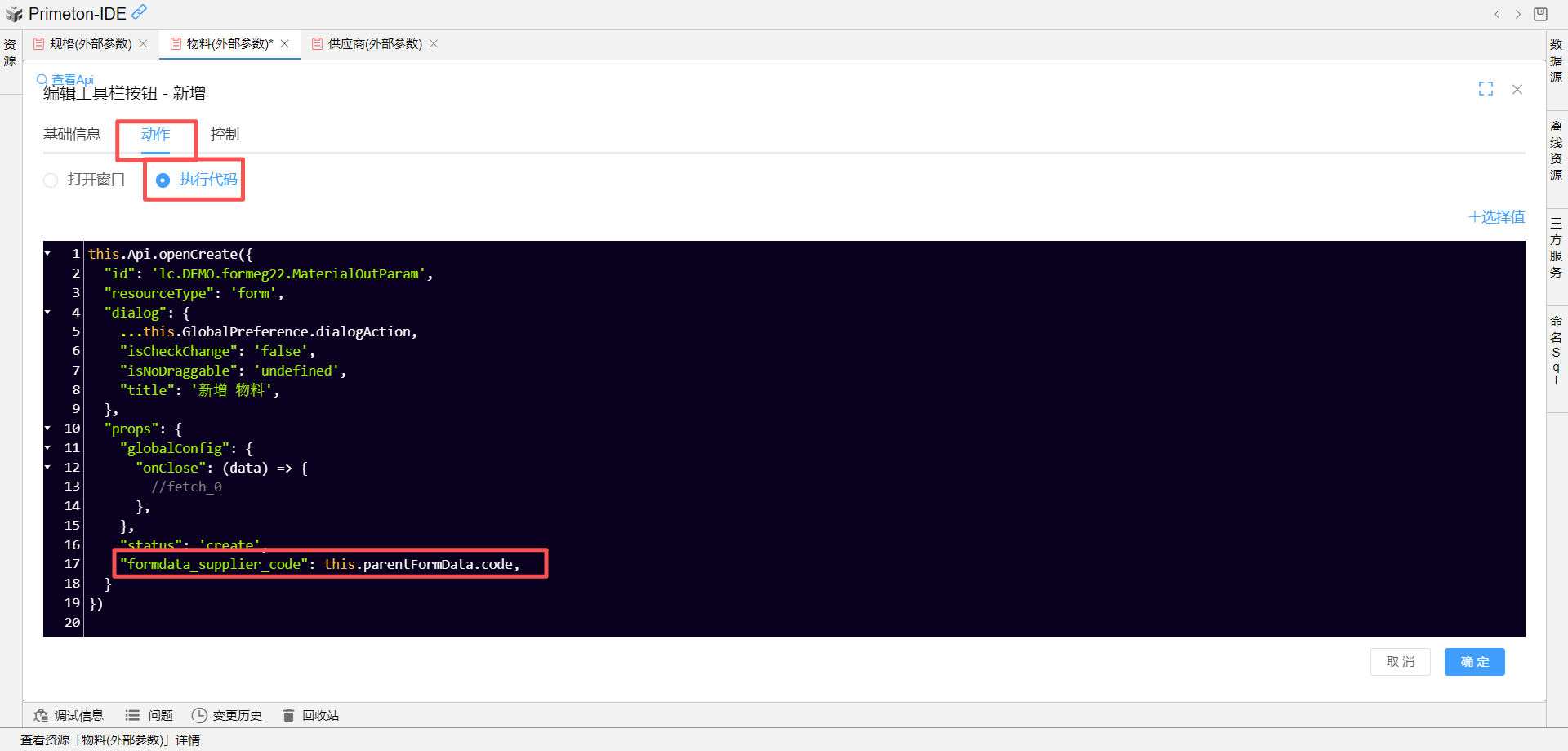Open the 调试信息 debug panel
This screenshot has height=751, width=1568.
69,716
